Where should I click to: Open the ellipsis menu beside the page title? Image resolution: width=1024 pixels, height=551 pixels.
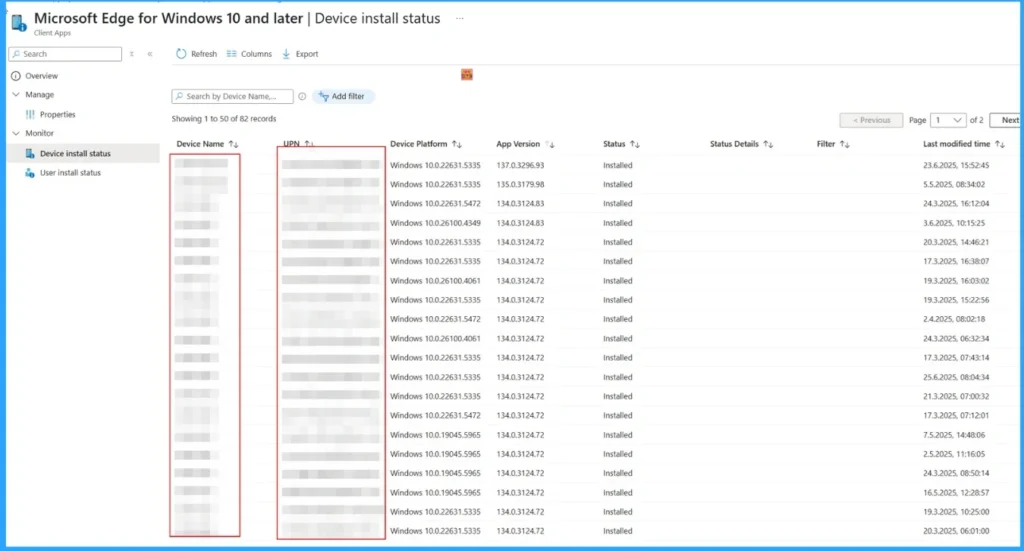[x=460, y=18]
